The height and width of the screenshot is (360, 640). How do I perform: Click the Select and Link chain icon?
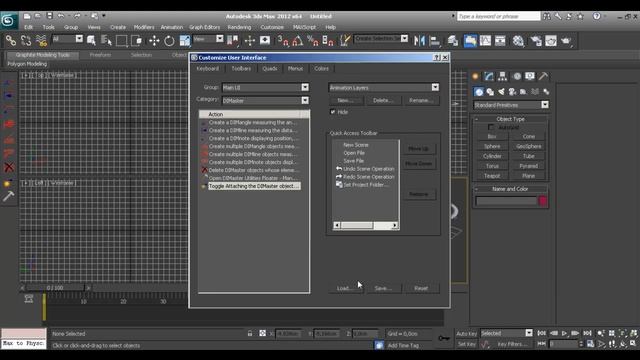click(x=11, y=40)
